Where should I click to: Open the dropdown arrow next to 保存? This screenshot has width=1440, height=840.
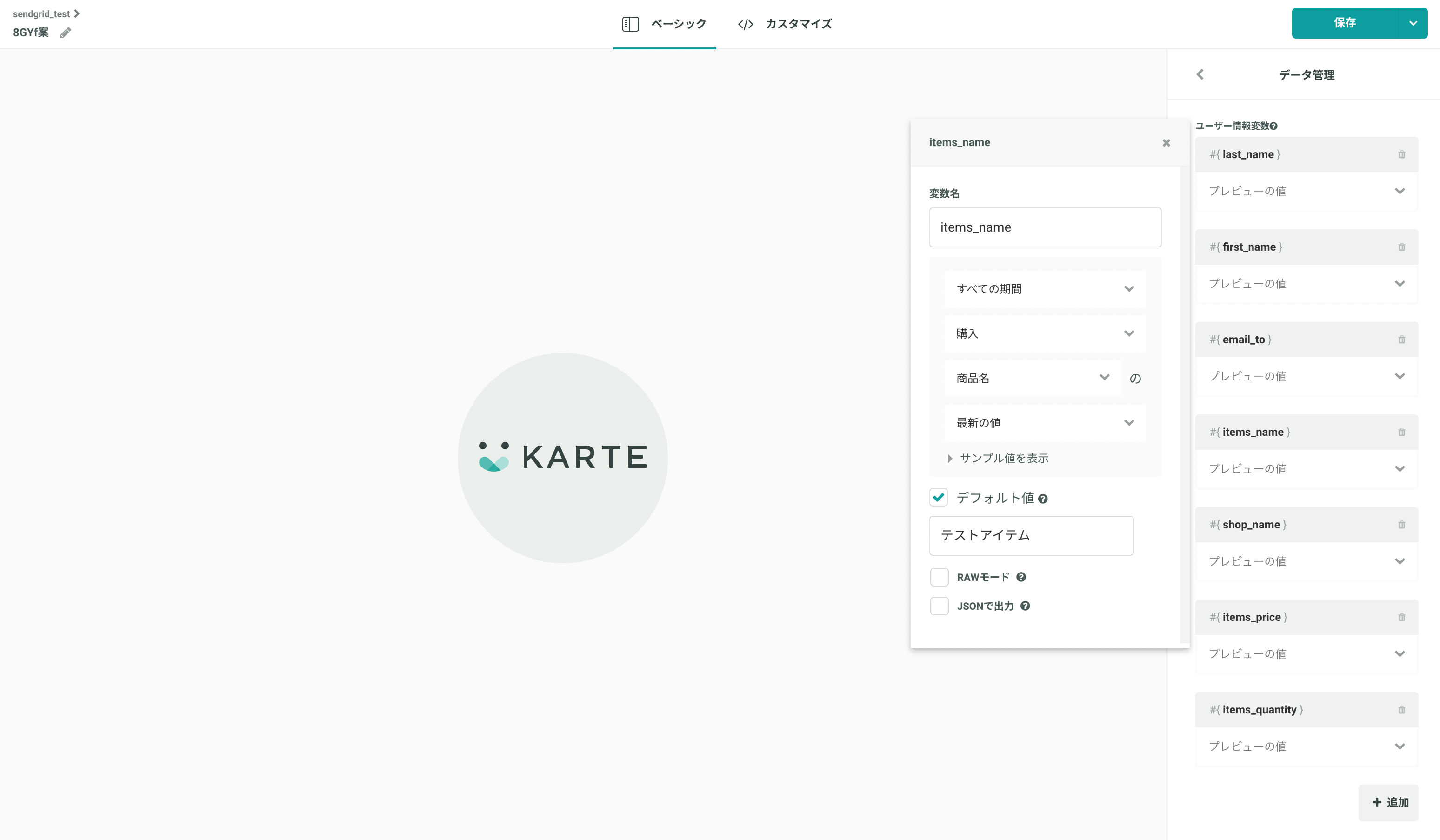(1413, 23)
